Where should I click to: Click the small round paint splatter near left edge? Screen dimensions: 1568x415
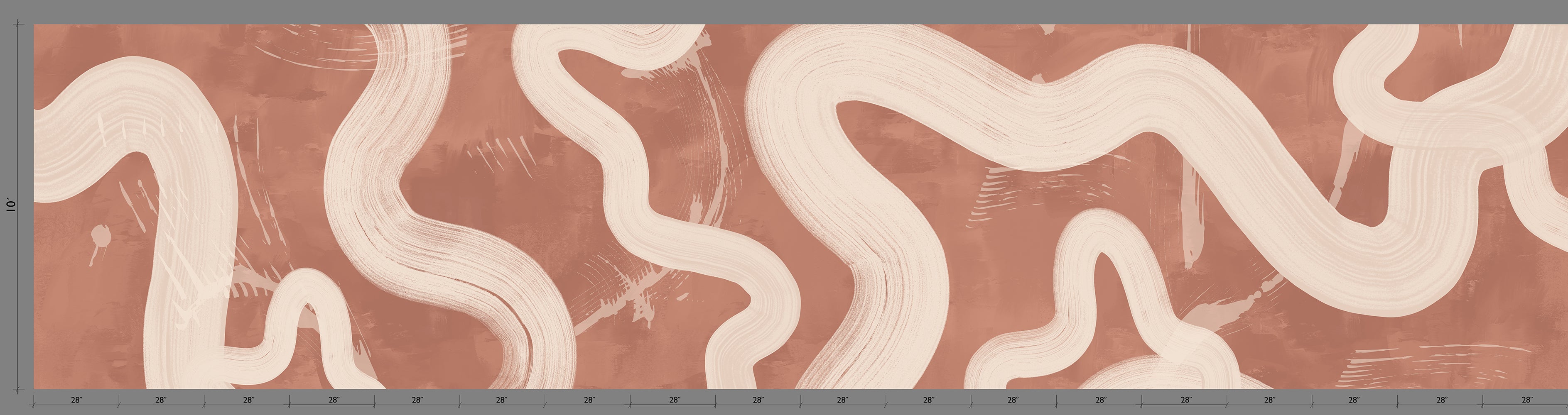[100, 235]
